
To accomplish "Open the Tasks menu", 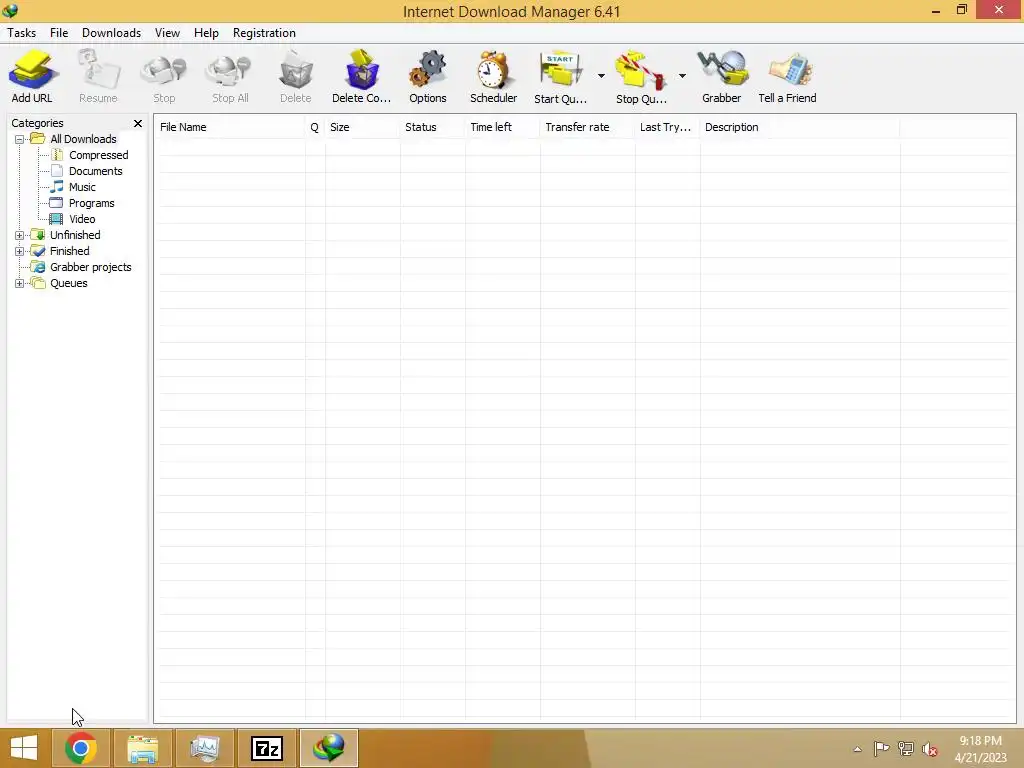I will [22, 33].
